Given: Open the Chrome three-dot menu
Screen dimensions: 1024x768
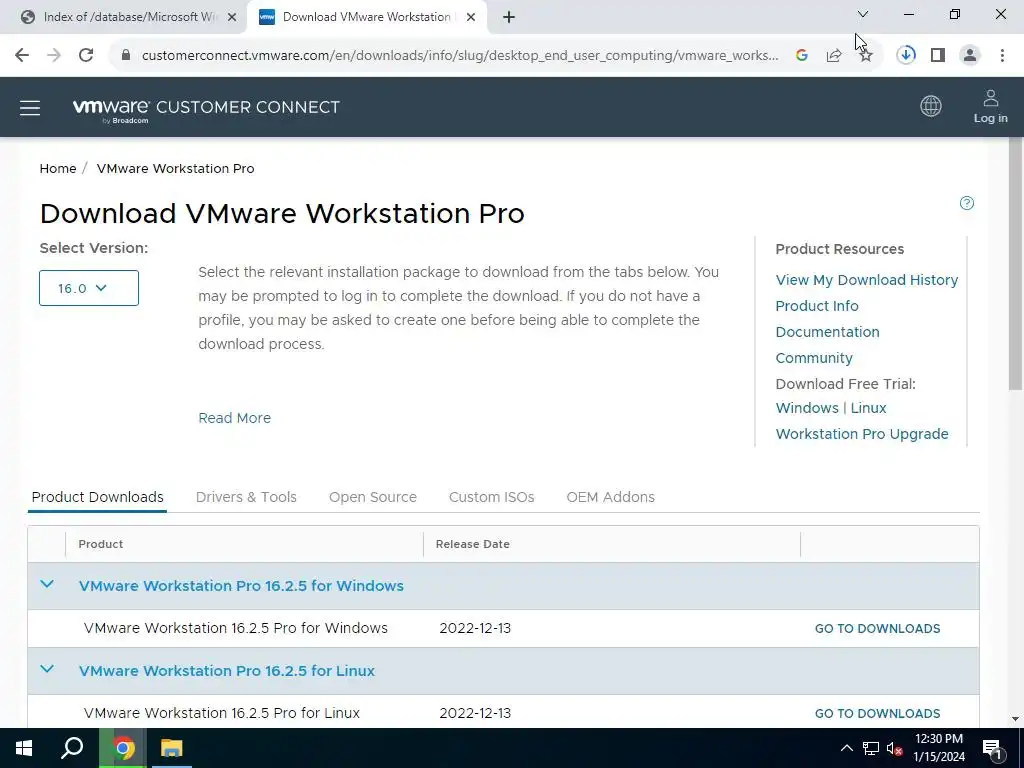Looking at the screenshot, I should pos(1002,56).
